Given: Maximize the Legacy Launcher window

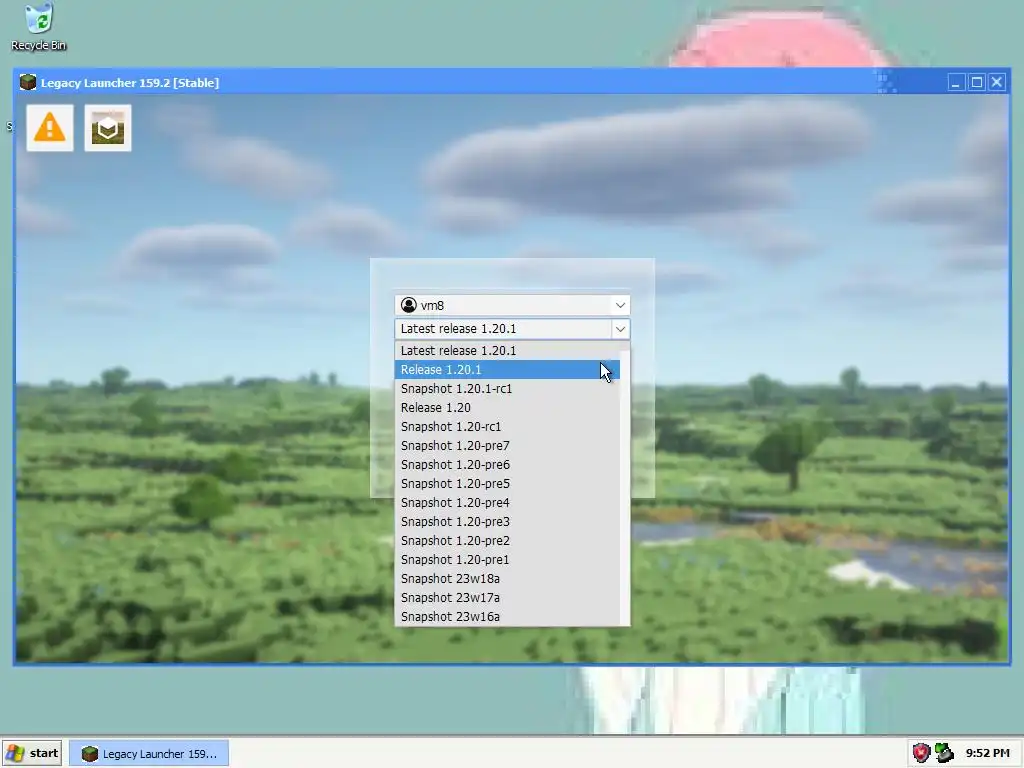Looking at the screenshot, I should click(x=976, y=82).
